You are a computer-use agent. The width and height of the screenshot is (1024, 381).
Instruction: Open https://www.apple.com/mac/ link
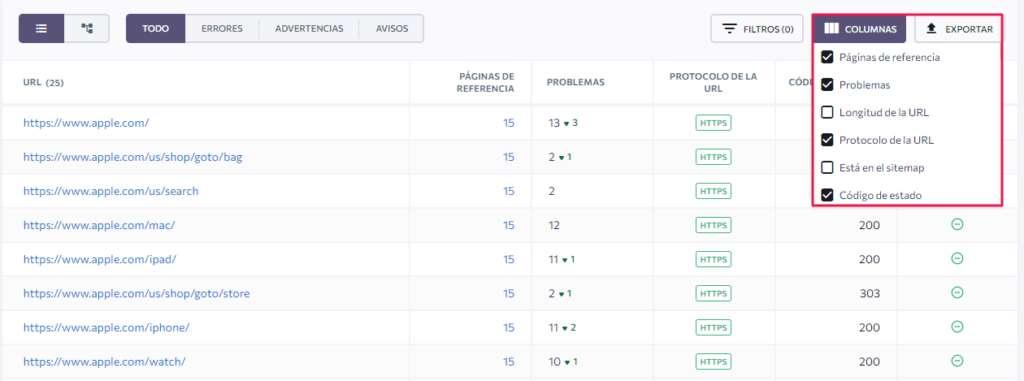pyautogui.click(x=99, y=225)
